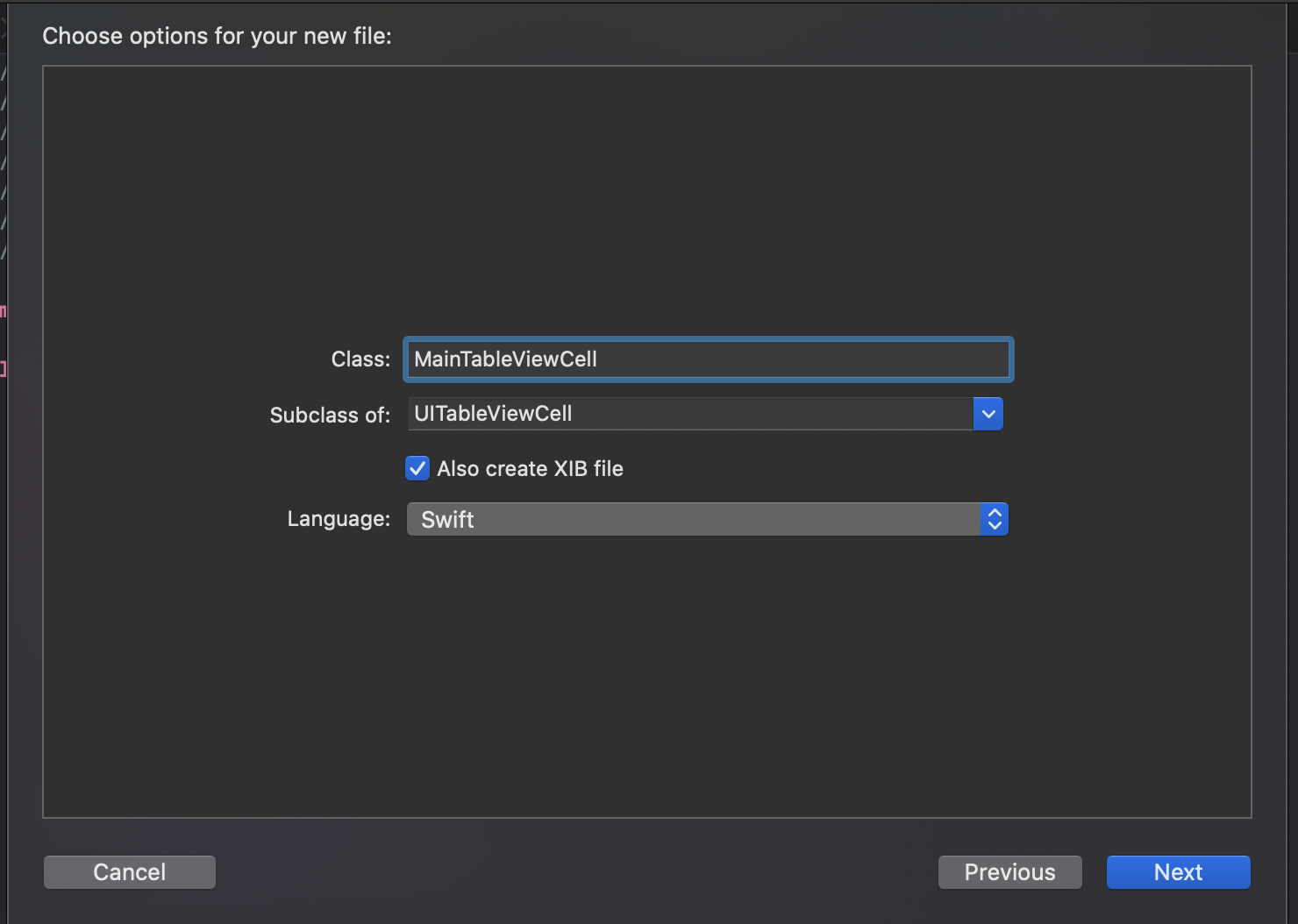Click the blue checkmark icon beside XIB option
Screen dimensions: 1298x924
[x=417, y=468]
